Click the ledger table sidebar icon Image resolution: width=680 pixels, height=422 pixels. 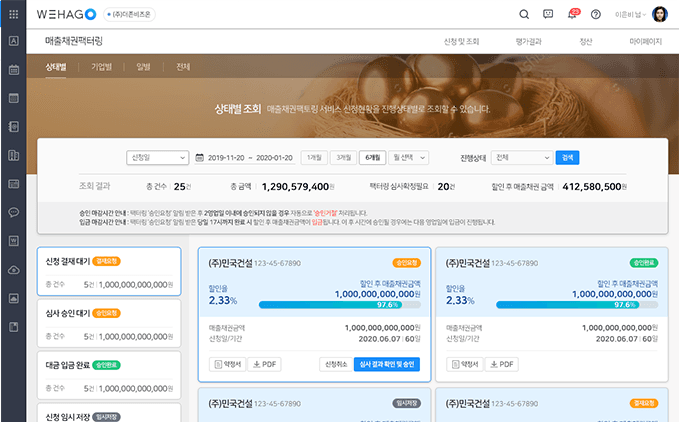tap(13, 184)
